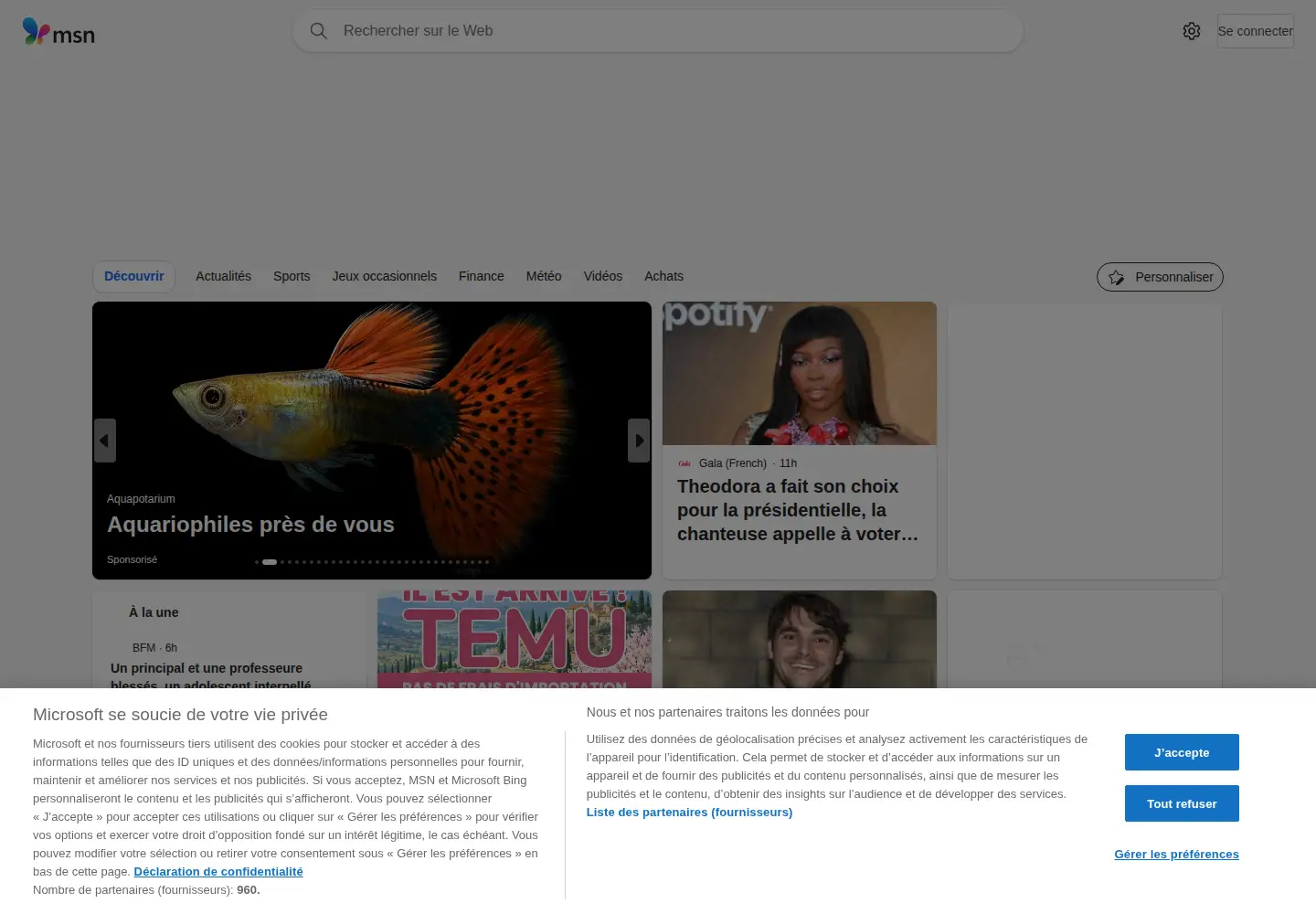Click the Gala (French) source name
This screenshot has height=914, width=1316.
point(733,463)
